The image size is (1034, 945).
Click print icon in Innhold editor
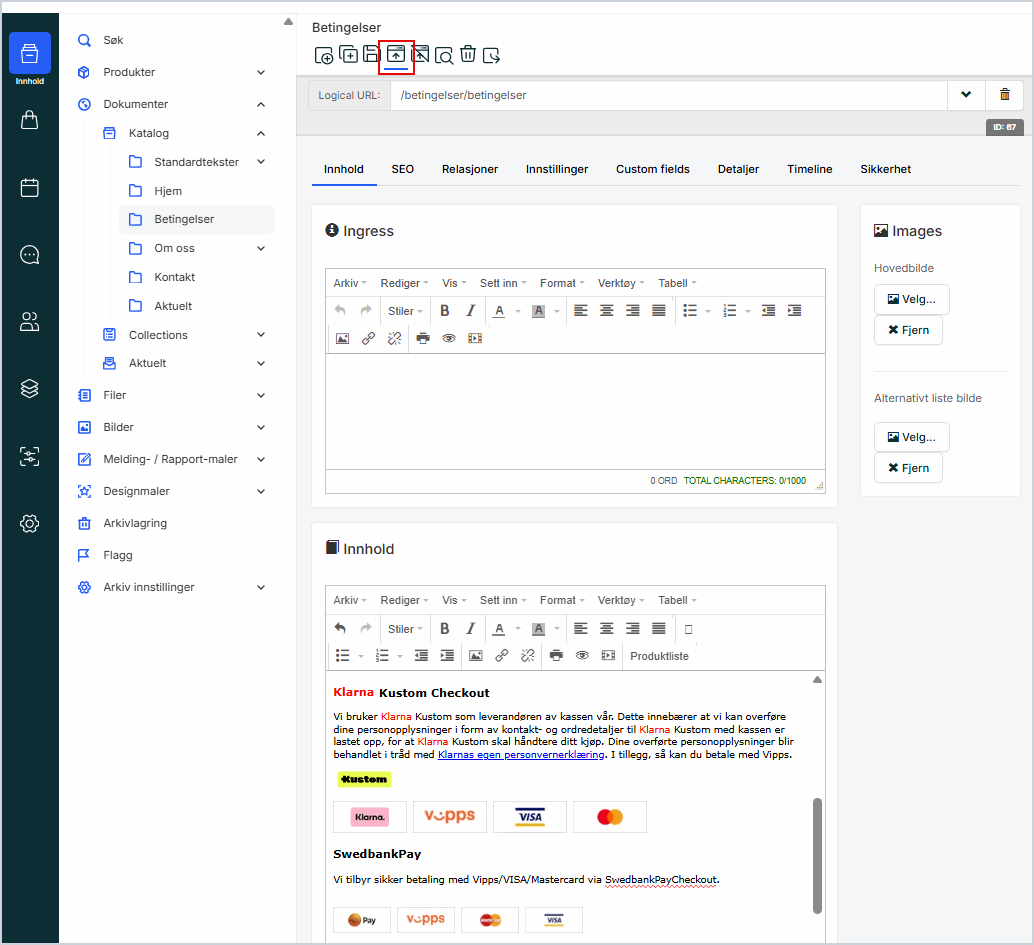pos(556,656)
